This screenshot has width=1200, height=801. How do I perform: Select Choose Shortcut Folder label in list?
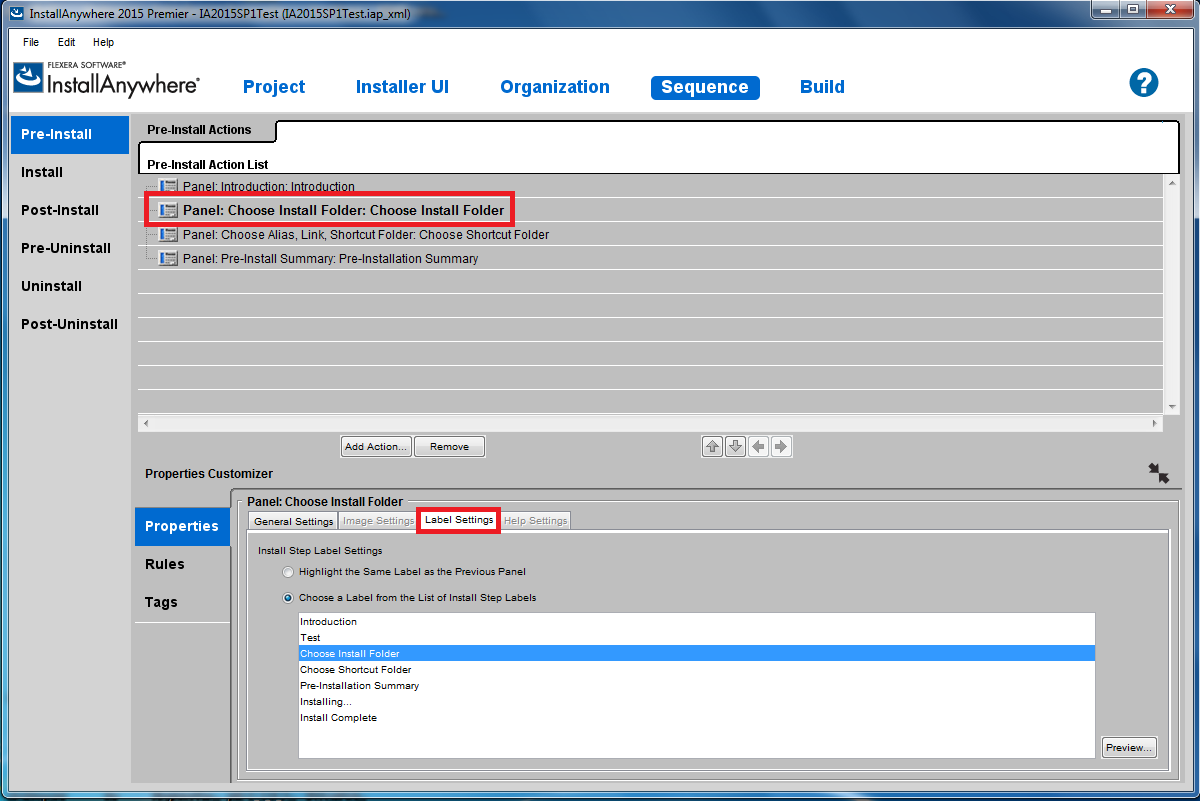(x=697, y=670)
